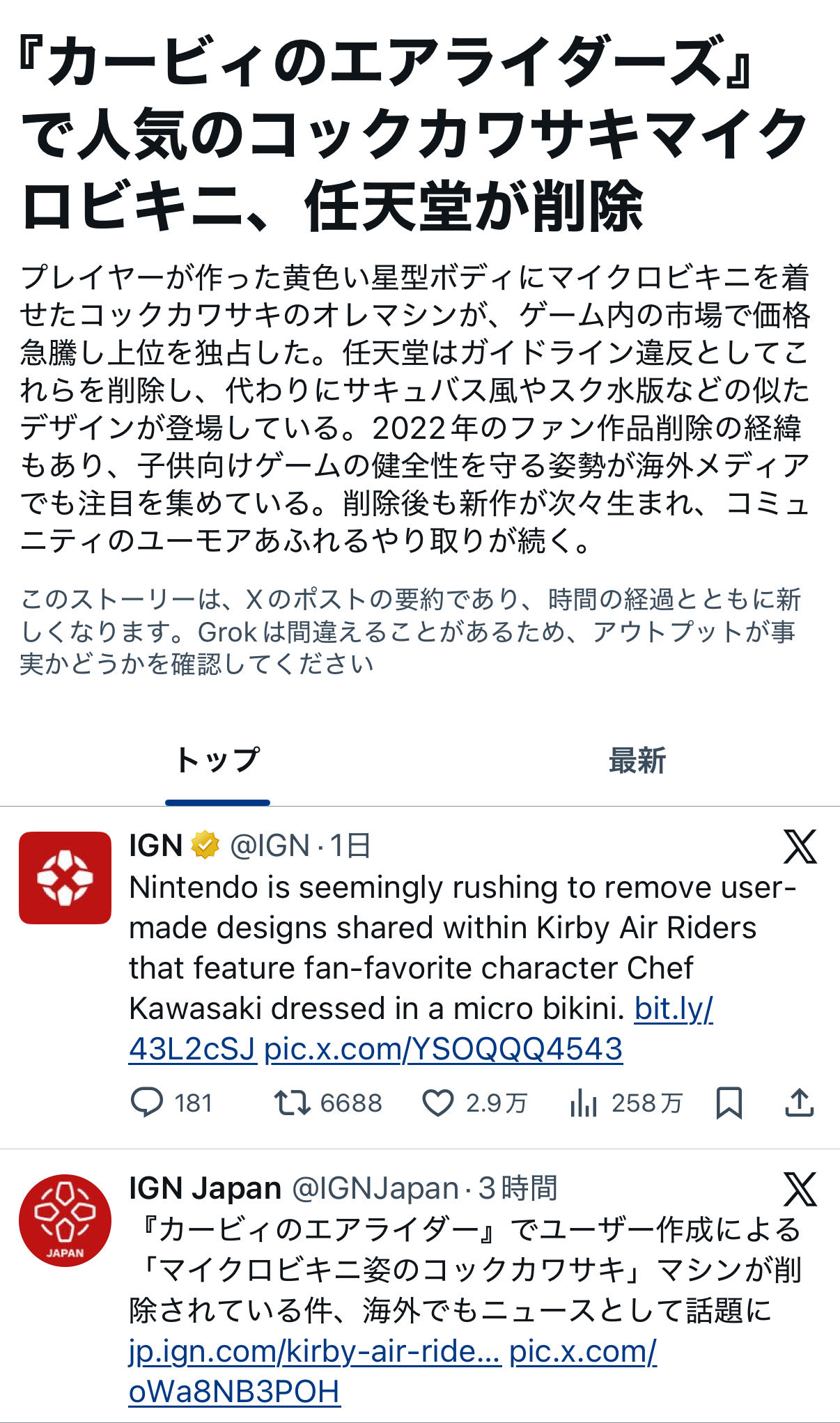Bookmark the IGN post
This screenshot has width=840, height=1423.
pyautogui.click(x=729, y=1103)
